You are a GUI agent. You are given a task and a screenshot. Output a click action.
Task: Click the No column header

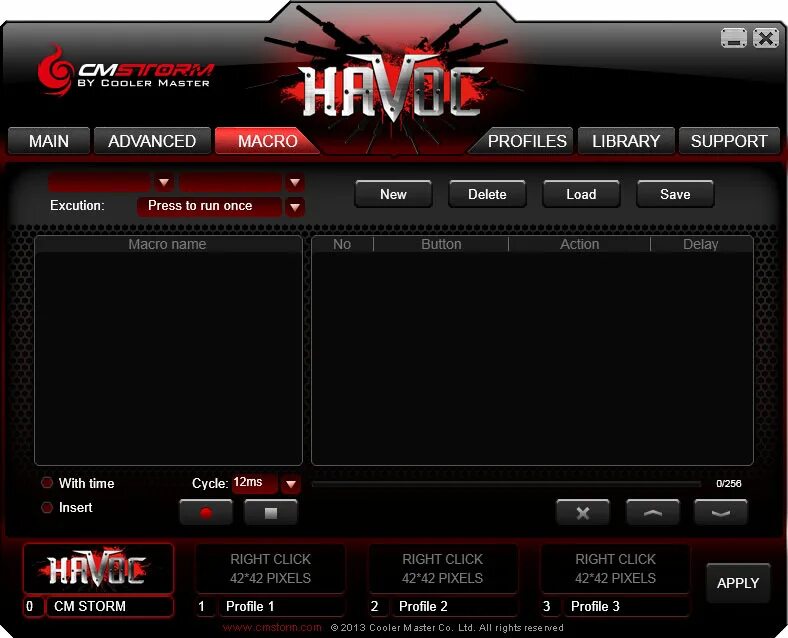[x=342, y=244]
